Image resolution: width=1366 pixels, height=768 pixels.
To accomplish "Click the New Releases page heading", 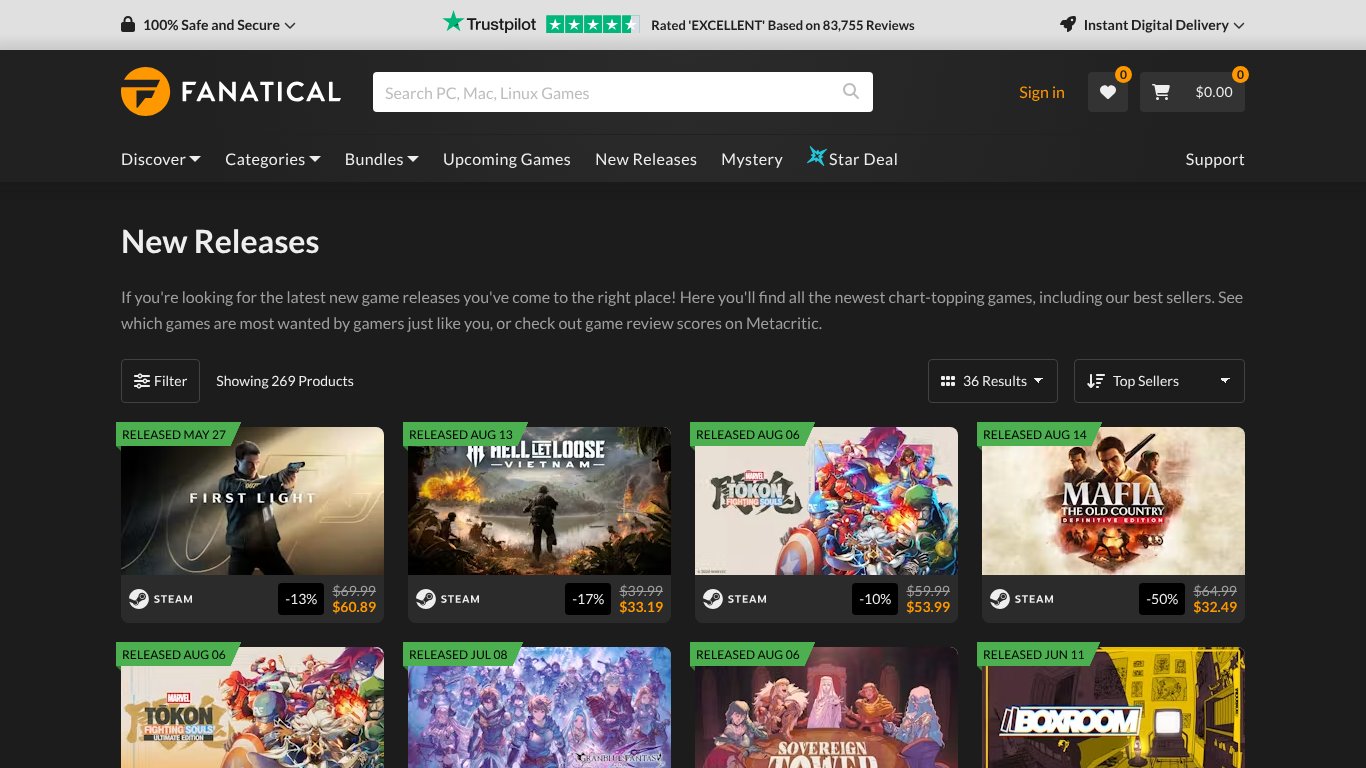I will pyautogui.click(x=220, y=242).
